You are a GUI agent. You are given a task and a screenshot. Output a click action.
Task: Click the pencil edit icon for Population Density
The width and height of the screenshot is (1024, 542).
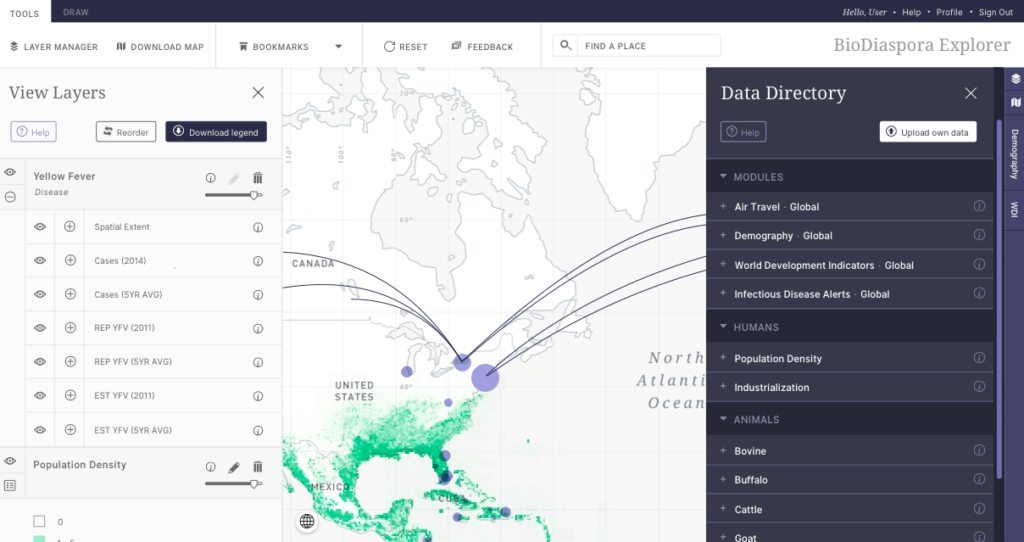point(234,467)
